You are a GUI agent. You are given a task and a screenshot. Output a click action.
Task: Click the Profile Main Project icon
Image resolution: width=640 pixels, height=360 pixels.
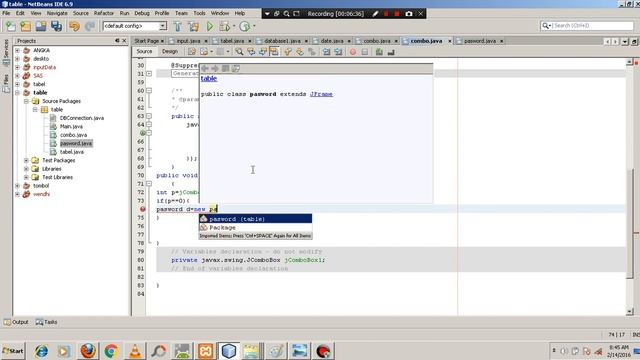click(244, 26)
